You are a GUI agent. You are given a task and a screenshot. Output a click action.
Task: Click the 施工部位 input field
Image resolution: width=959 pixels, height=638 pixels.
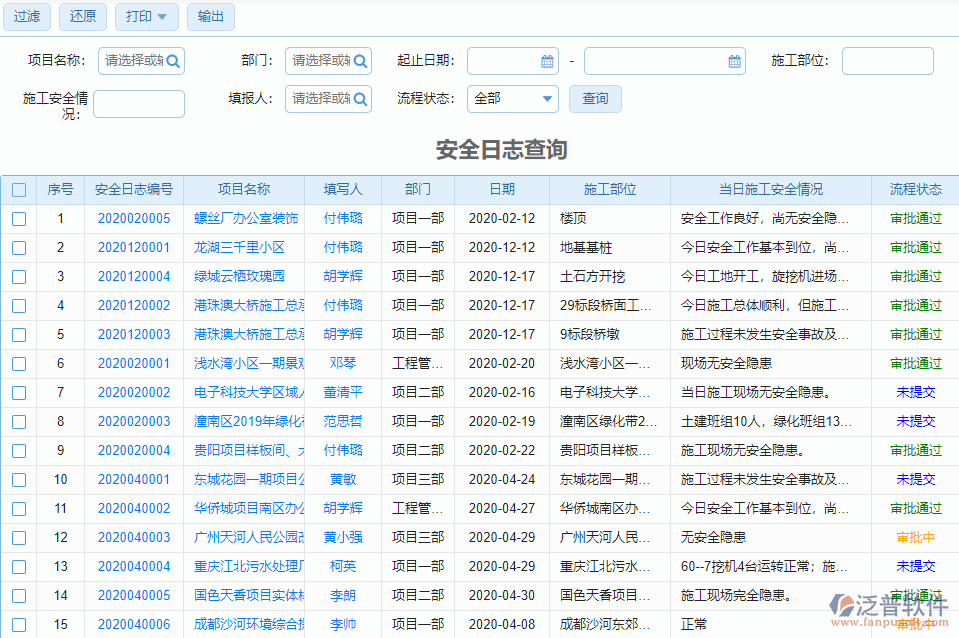coord(886,61)
